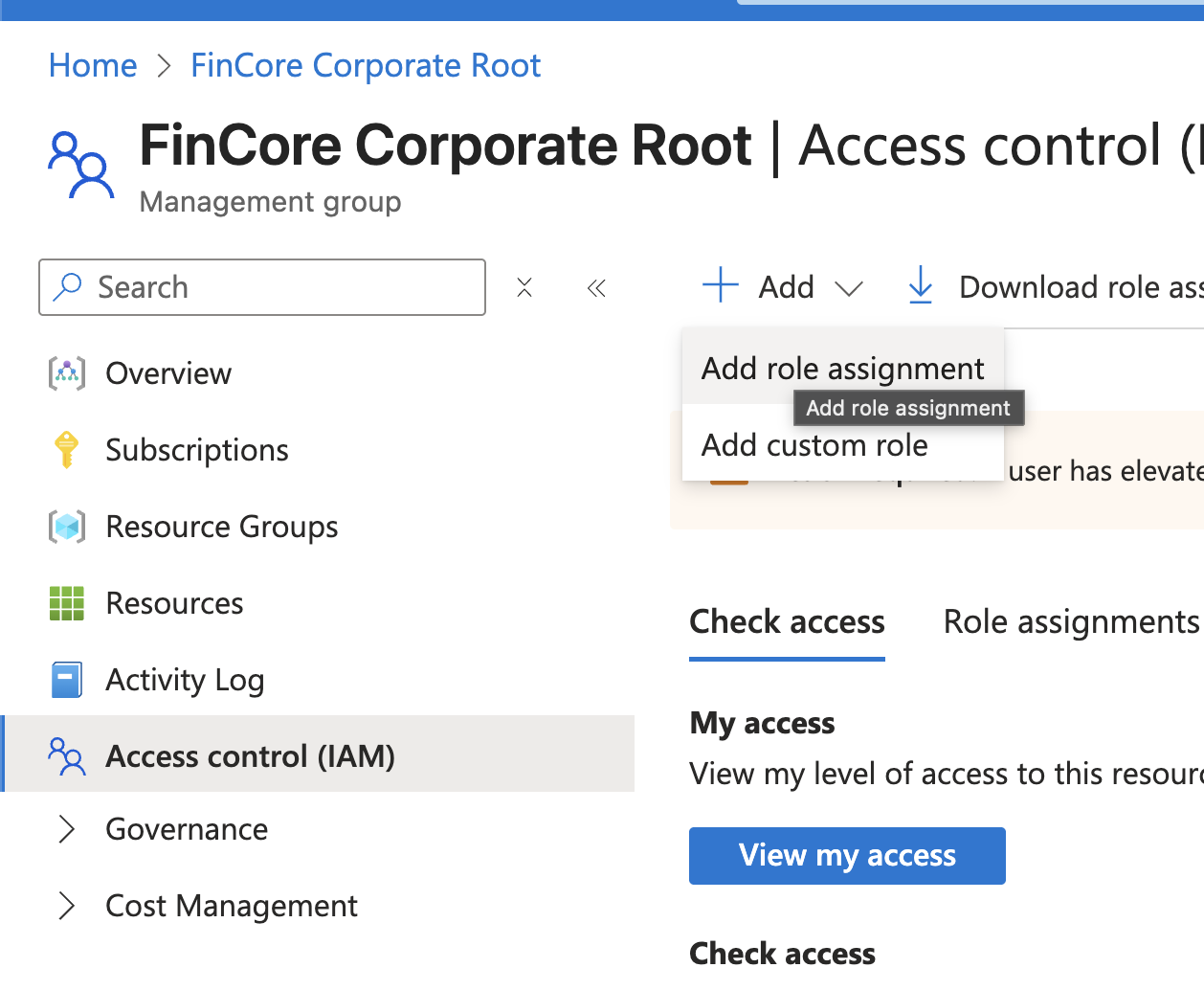Click the Resources green grid icon
Viewport: 1204px width, 990px height.
tap(67, 603)
